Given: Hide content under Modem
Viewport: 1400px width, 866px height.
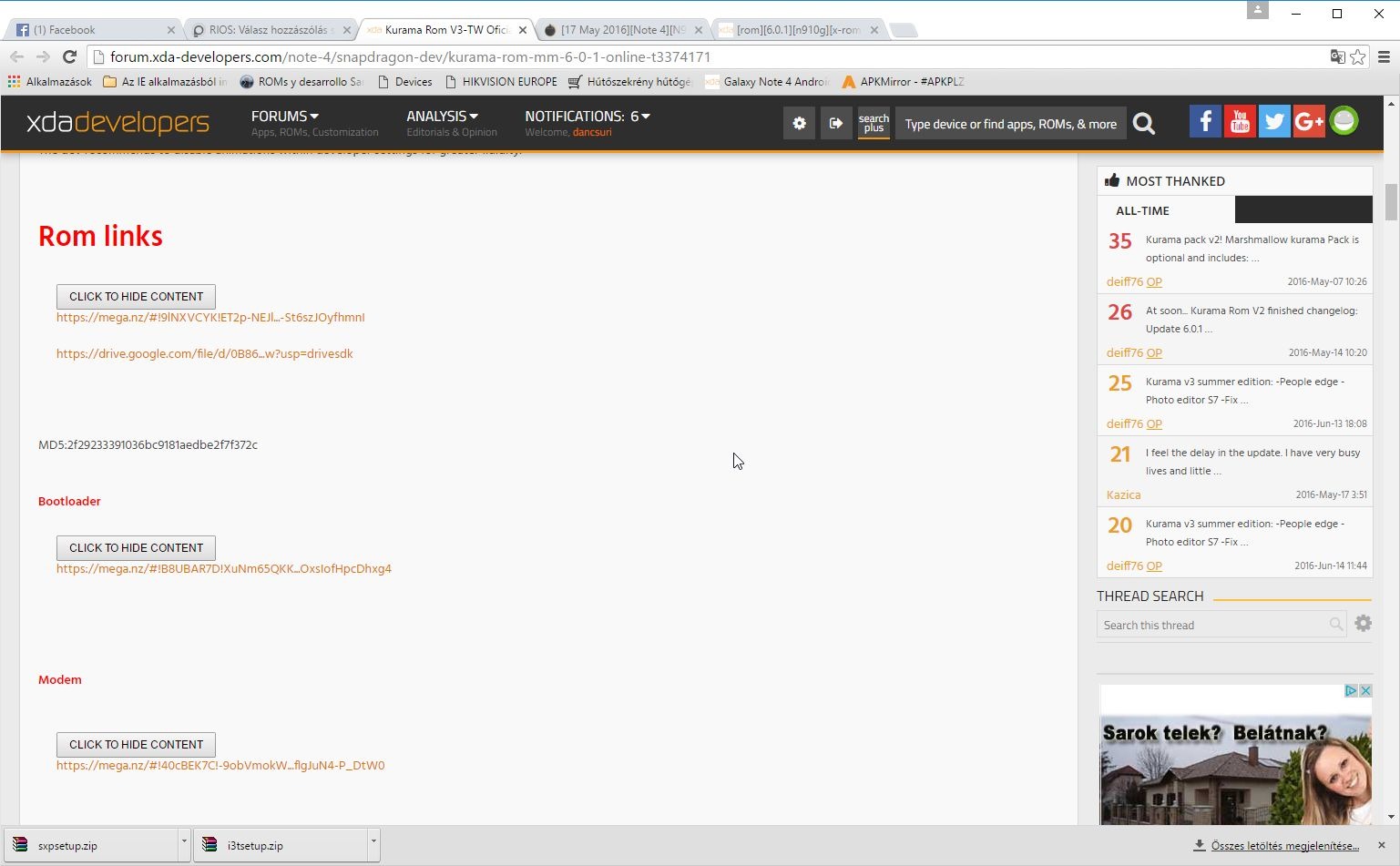Looking at the screenshot, I should (x=136, y=745).
